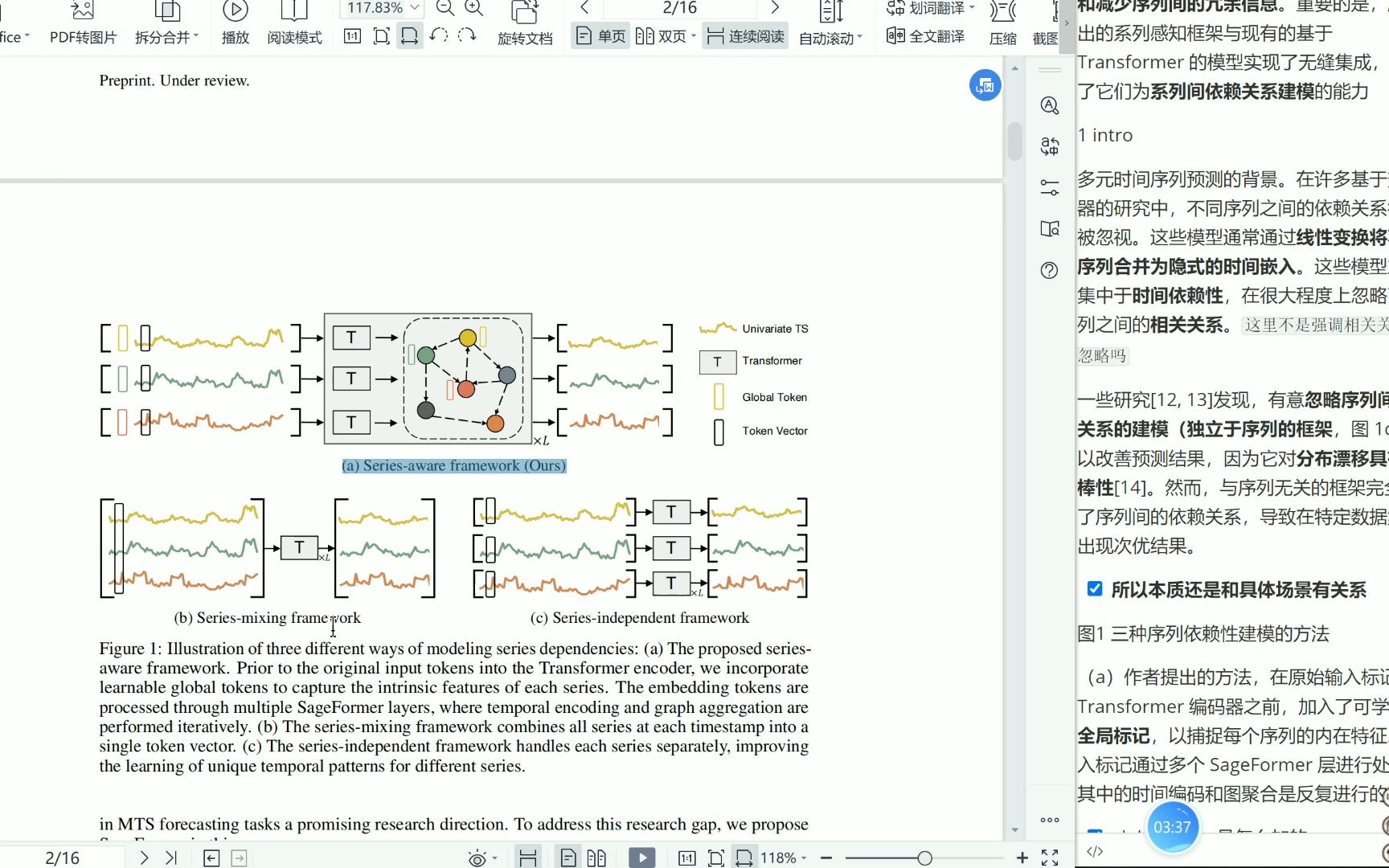
Task: Go to next page arrow in top toolbar
Action: [775, 8]
